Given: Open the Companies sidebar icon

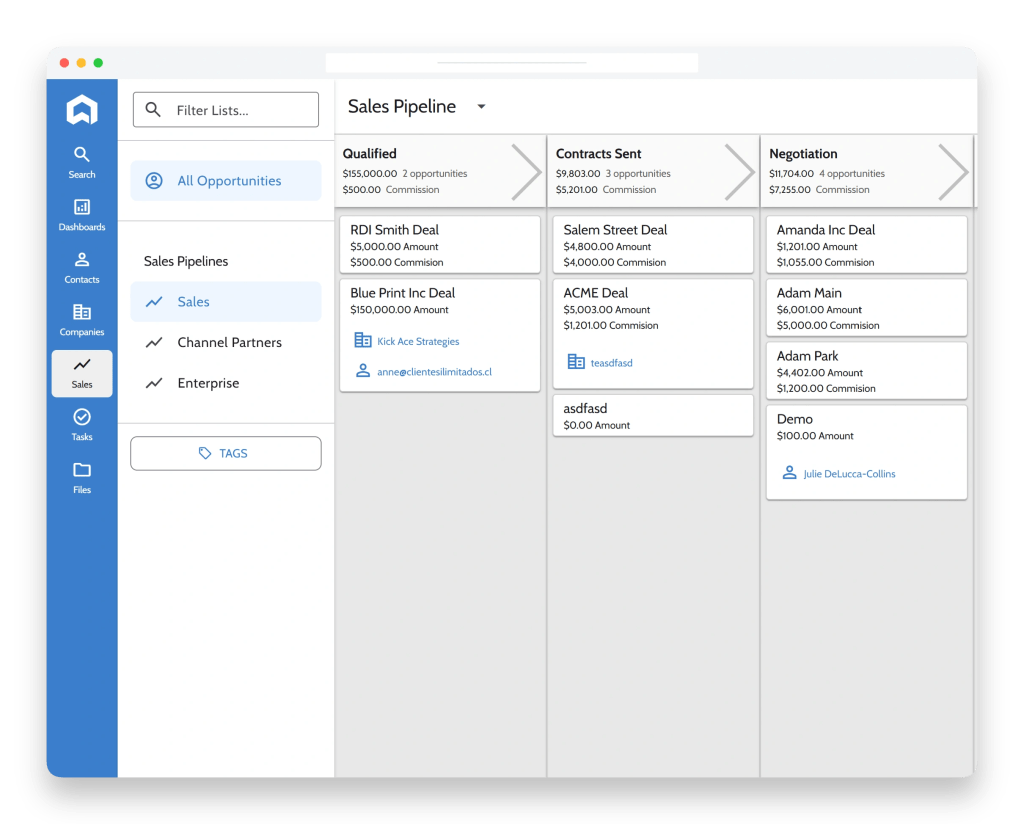Looking at the screenshot, I should pos(81,312).
